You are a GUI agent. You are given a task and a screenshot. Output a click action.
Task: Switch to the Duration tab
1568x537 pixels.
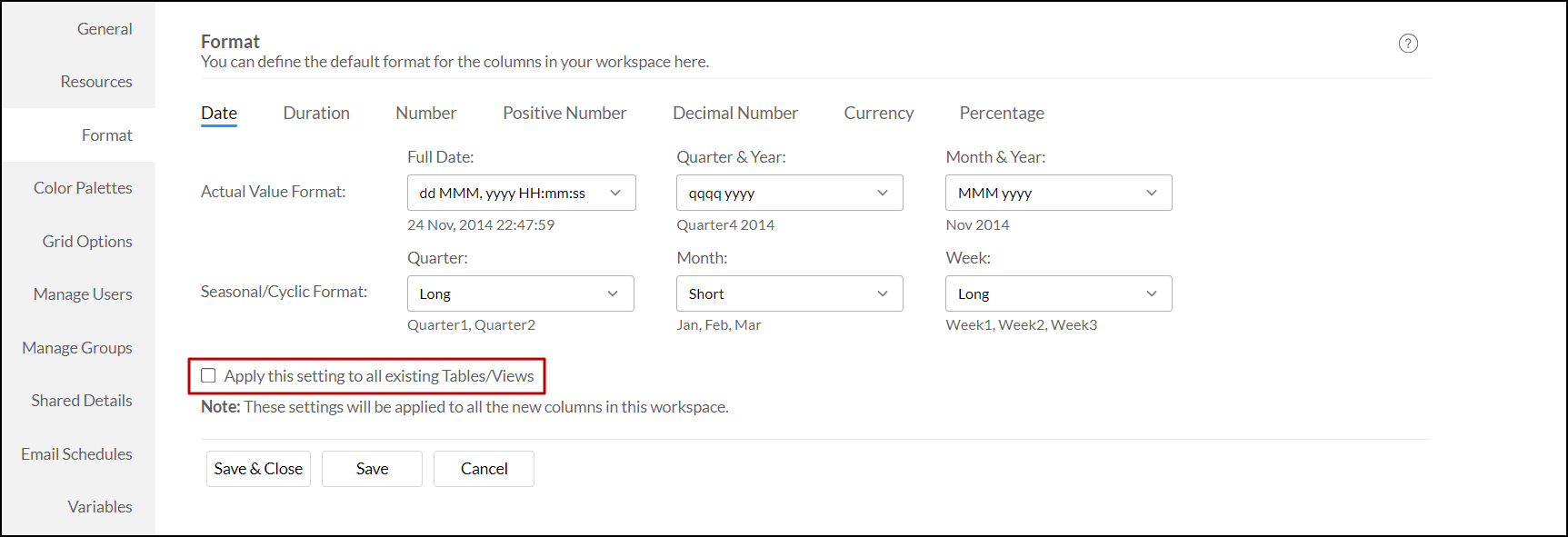click(x=316, y=114)
